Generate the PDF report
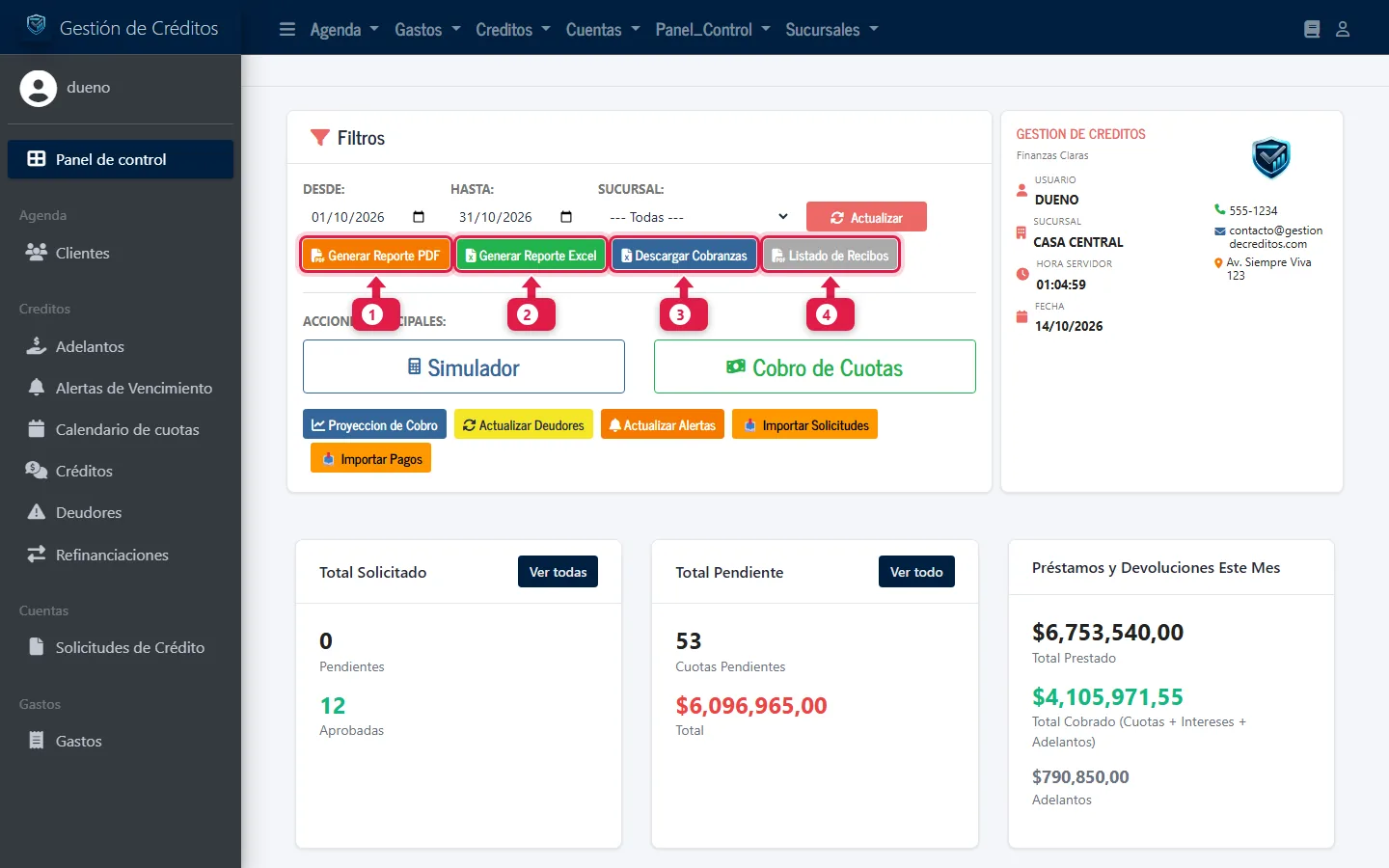This screenshot has height=868, width=1389. pos(376,256)
